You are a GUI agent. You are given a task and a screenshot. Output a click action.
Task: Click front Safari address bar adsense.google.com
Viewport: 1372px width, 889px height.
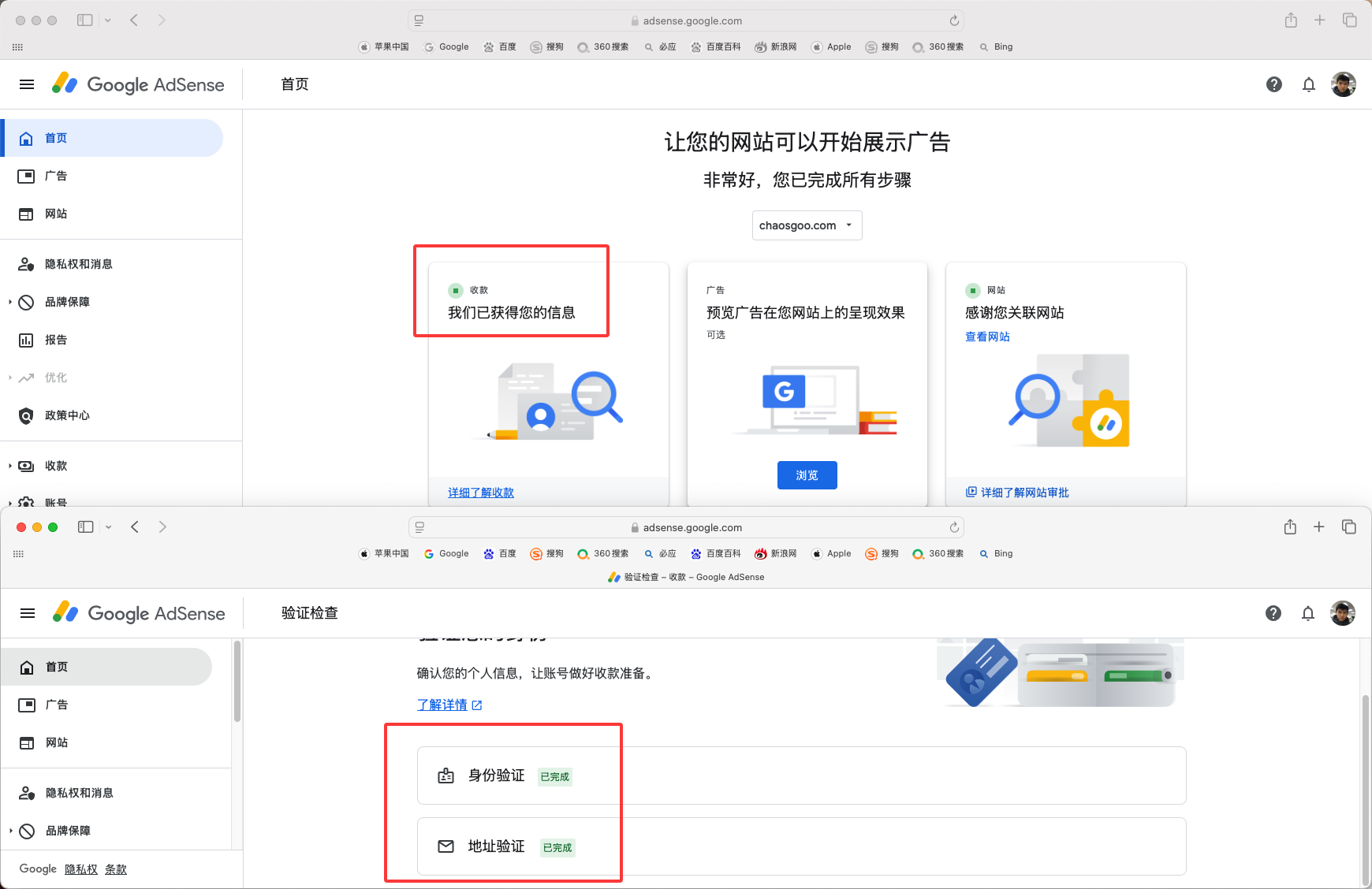pyautogui.click(x=686, y=527)
